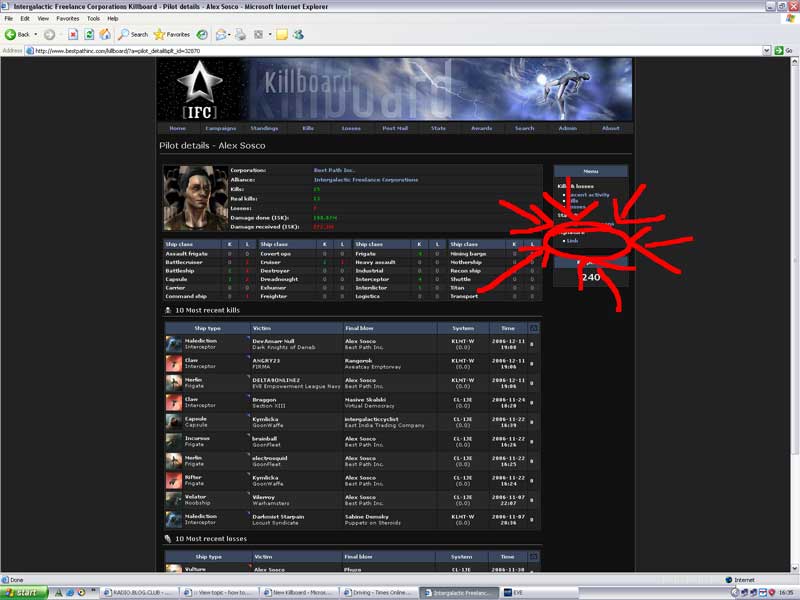Open the Awards navigation link
The width and height of the screenshot is (800, 600).
coord(482,128)
